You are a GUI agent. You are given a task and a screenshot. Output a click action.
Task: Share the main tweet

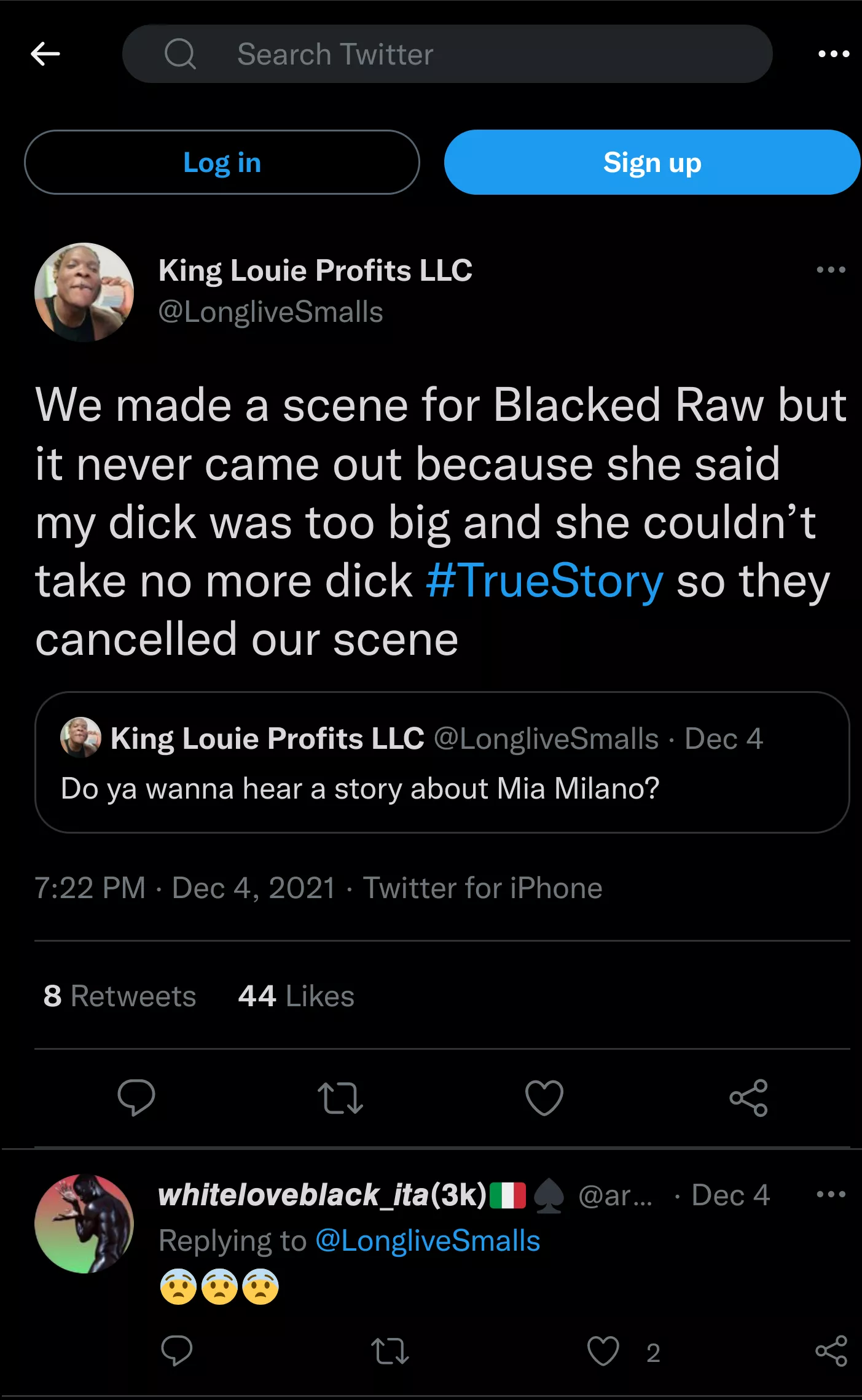748,1097
